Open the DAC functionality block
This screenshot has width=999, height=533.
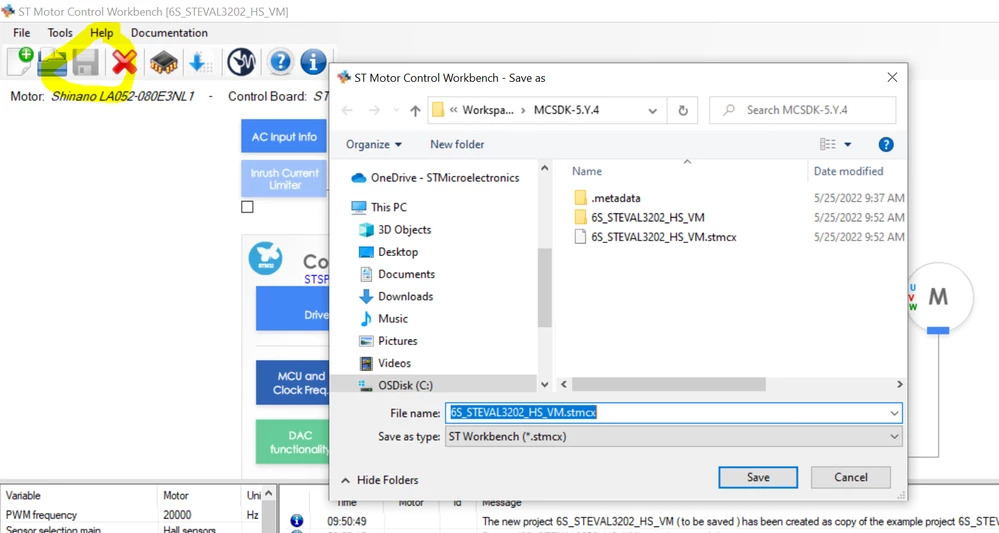click(x=292, y=441)
